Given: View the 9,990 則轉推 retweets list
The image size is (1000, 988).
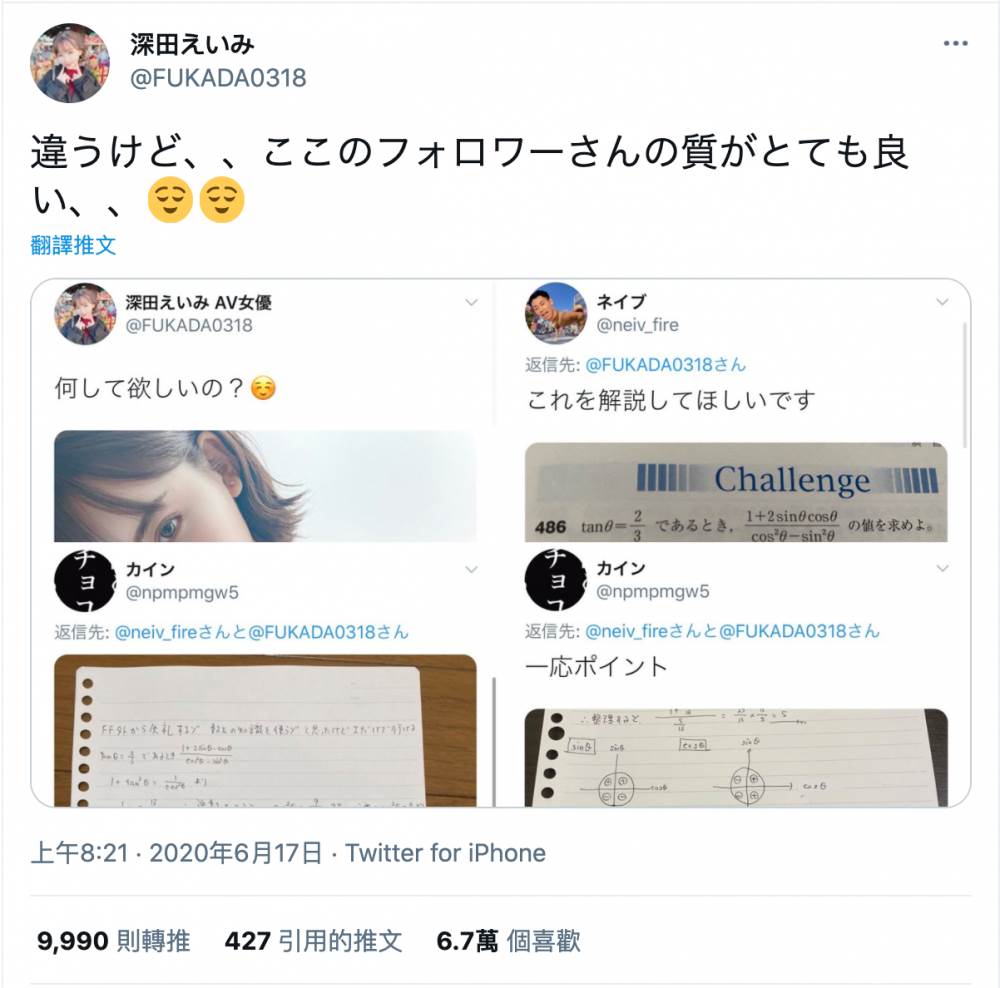Looking at the screenshot, I should tap(114, 941).
